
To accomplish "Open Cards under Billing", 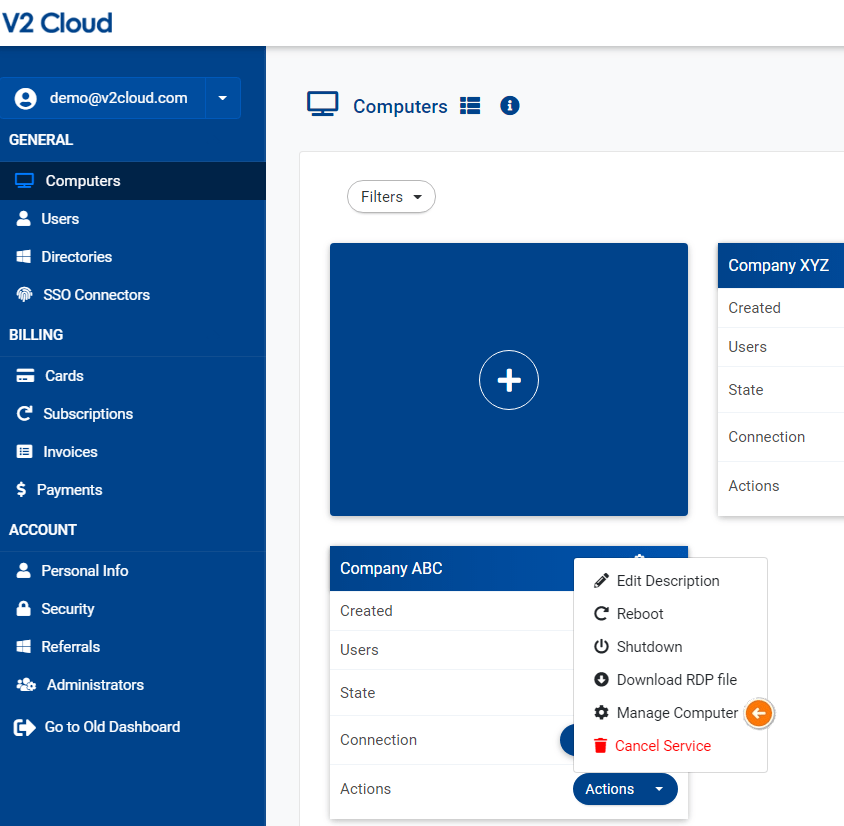I will [x=133, y=376].
